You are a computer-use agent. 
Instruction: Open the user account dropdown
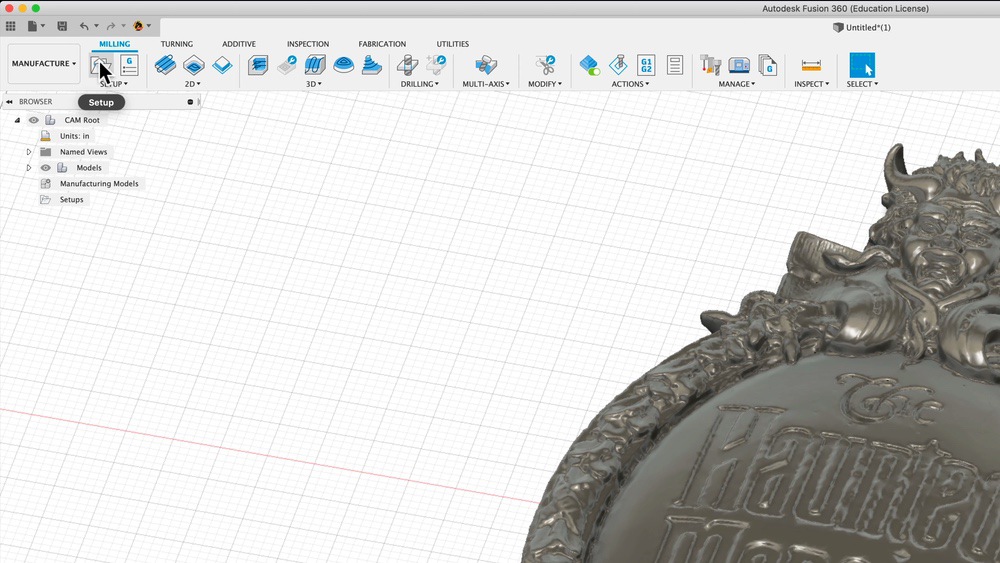[142, 26]
